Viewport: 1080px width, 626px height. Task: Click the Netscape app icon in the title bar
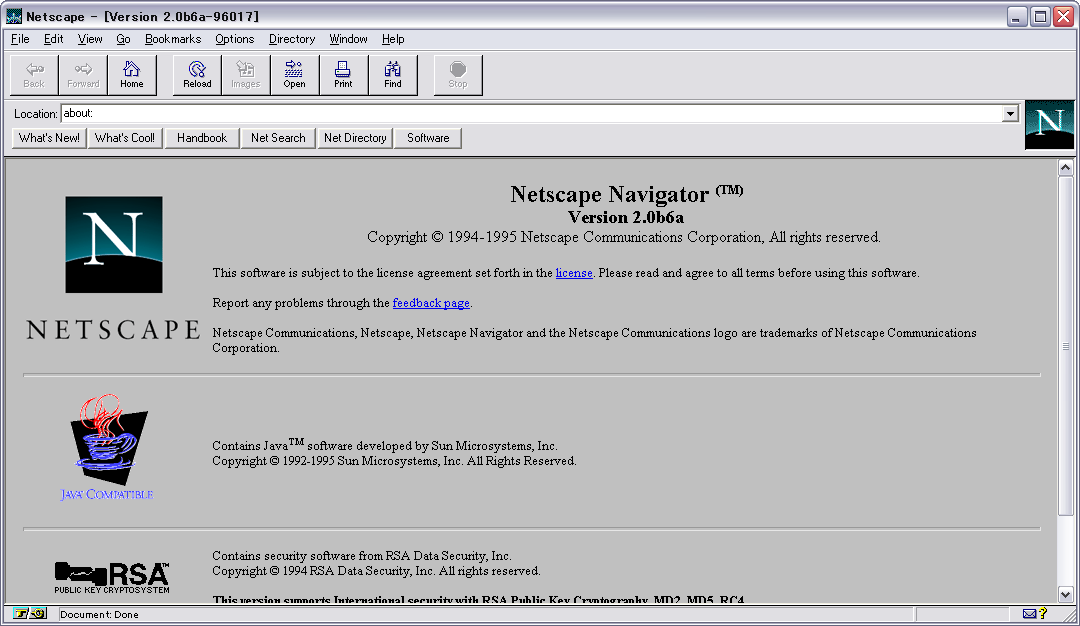pyautogui.click(x=14, y=16)
